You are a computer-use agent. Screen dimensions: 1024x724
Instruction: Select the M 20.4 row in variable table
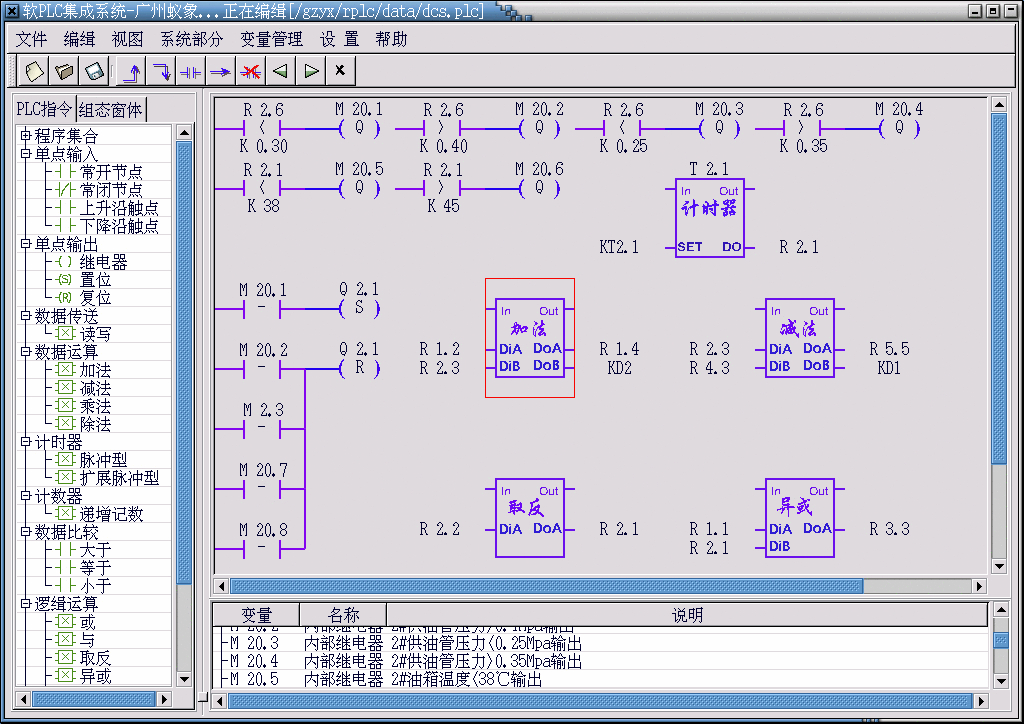pos(600,661)
